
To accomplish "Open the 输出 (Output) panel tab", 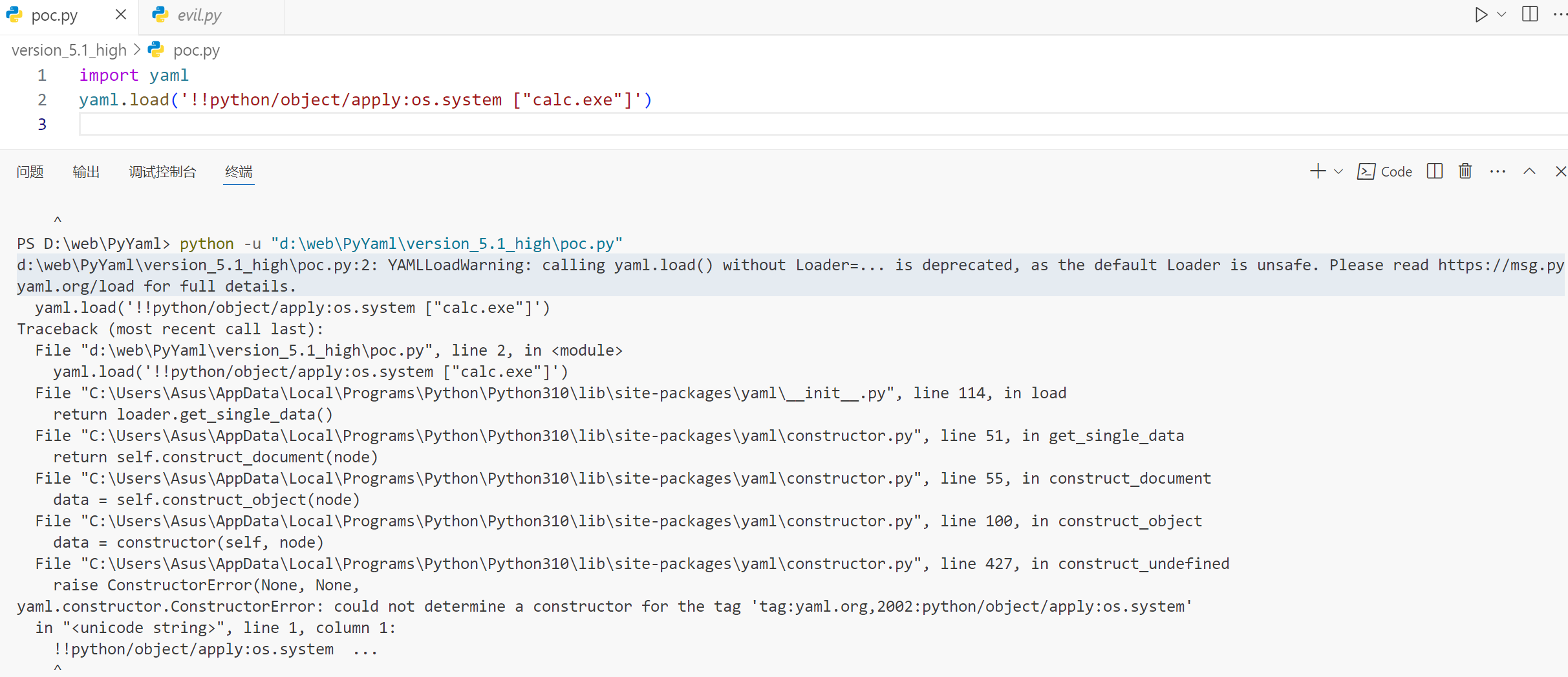I will pyautogui.click(x=86, y=171).
